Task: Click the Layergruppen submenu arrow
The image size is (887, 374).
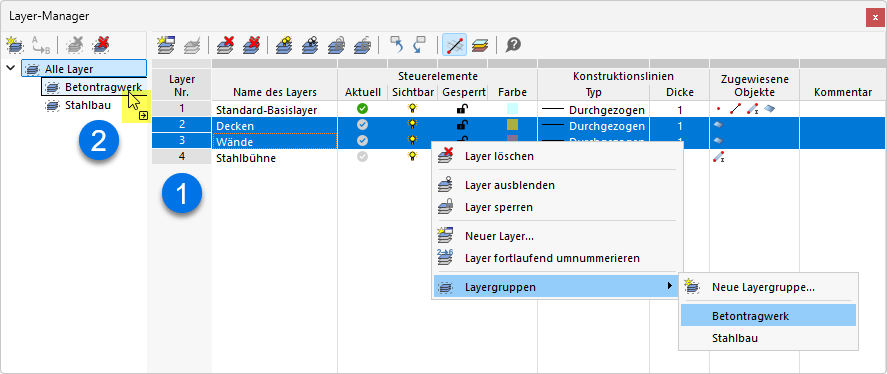Action: (x=670, y=287)
